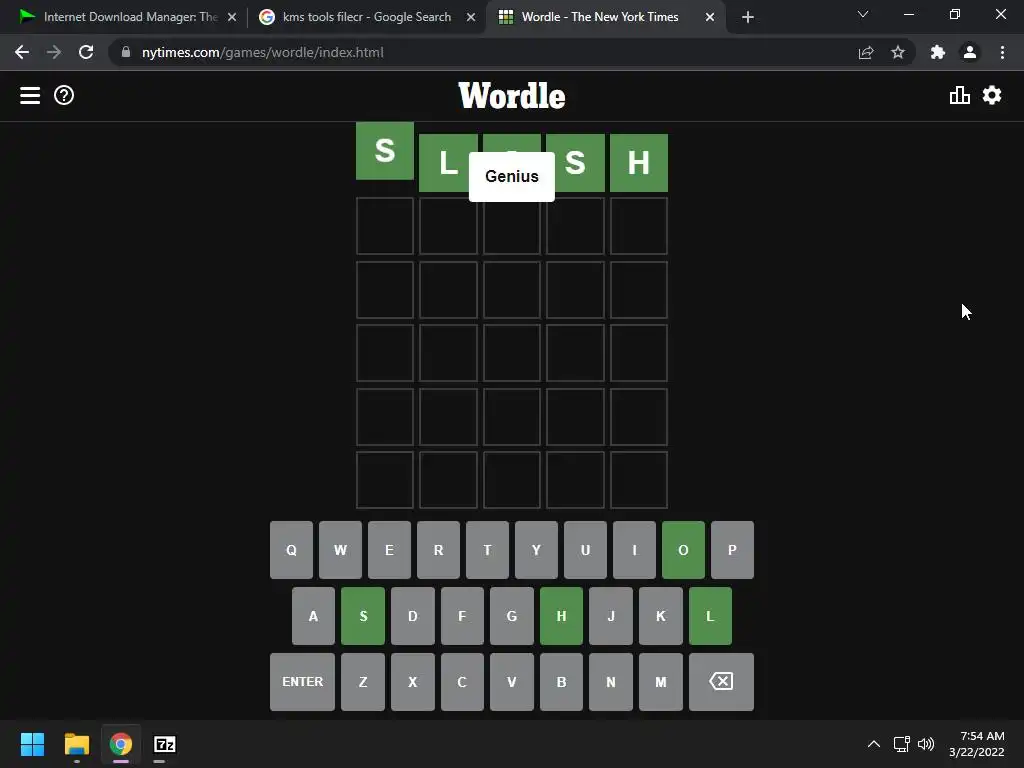The height and width of the screenshot is (768, 1024).
Task: Tap the N key on Wordle keyboard
Action: click(x=611, y=682)
